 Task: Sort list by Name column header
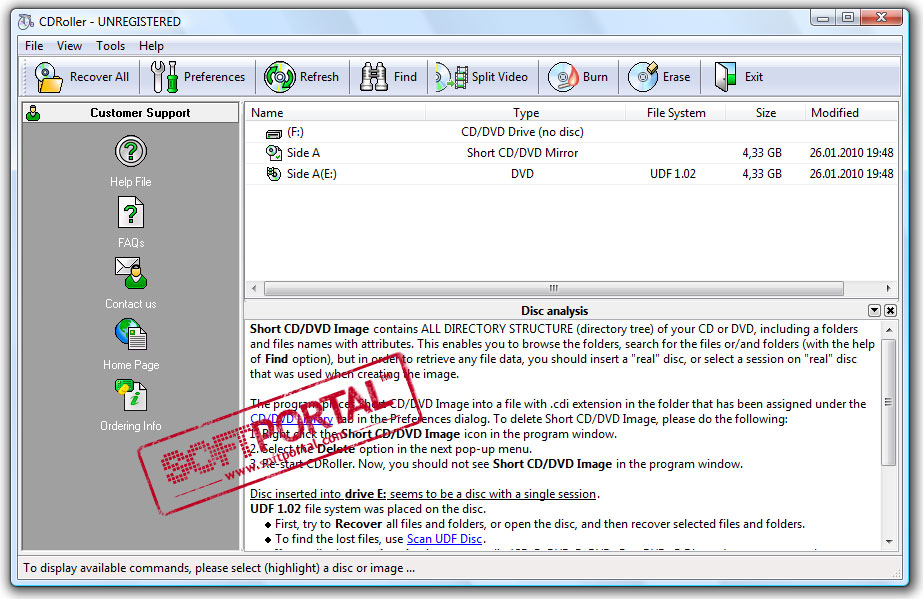pyautogui.click(x=336, y=112)
